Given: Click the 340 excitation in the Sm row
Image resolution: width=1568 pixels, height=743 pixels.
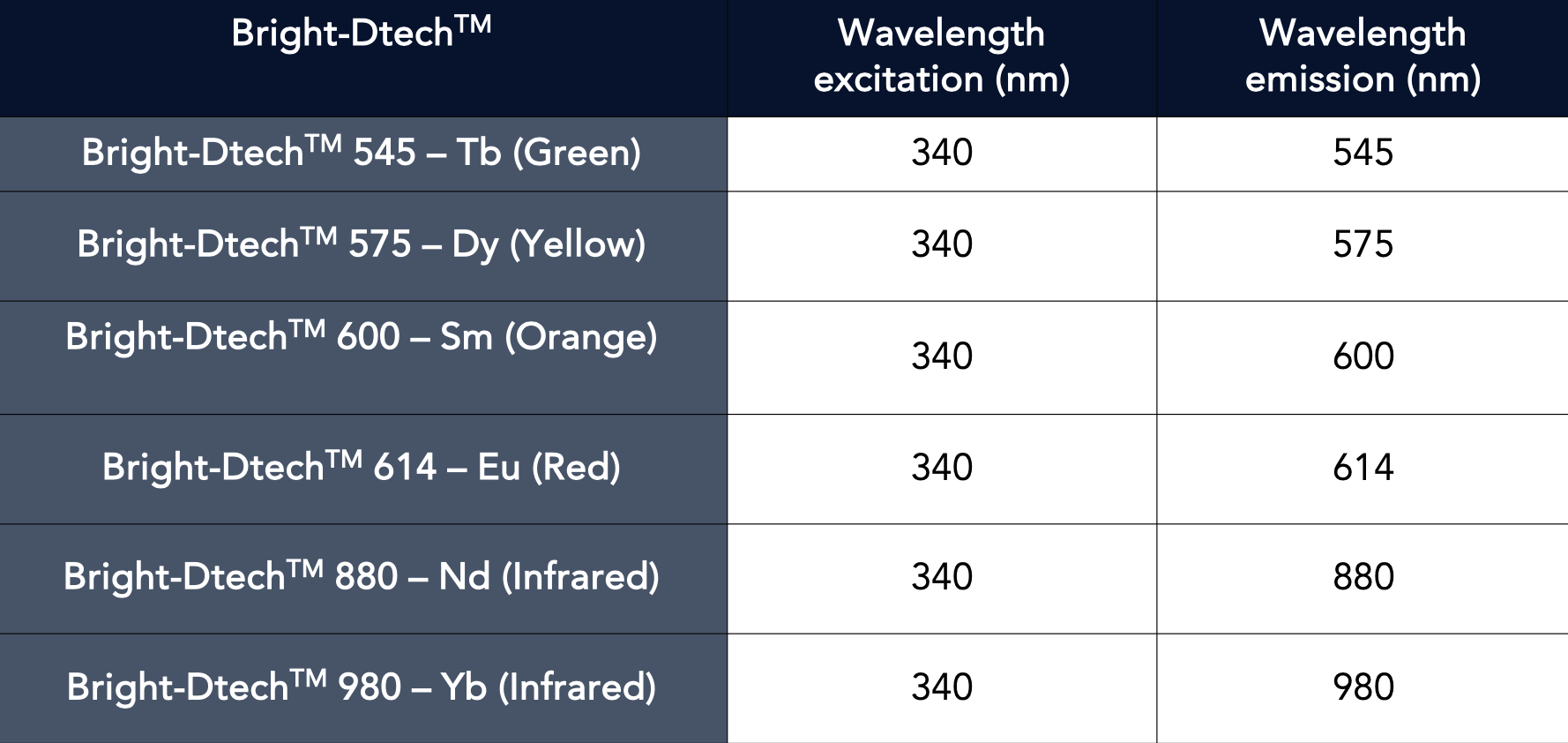Looking at the screenshot, I should point(942,356).
